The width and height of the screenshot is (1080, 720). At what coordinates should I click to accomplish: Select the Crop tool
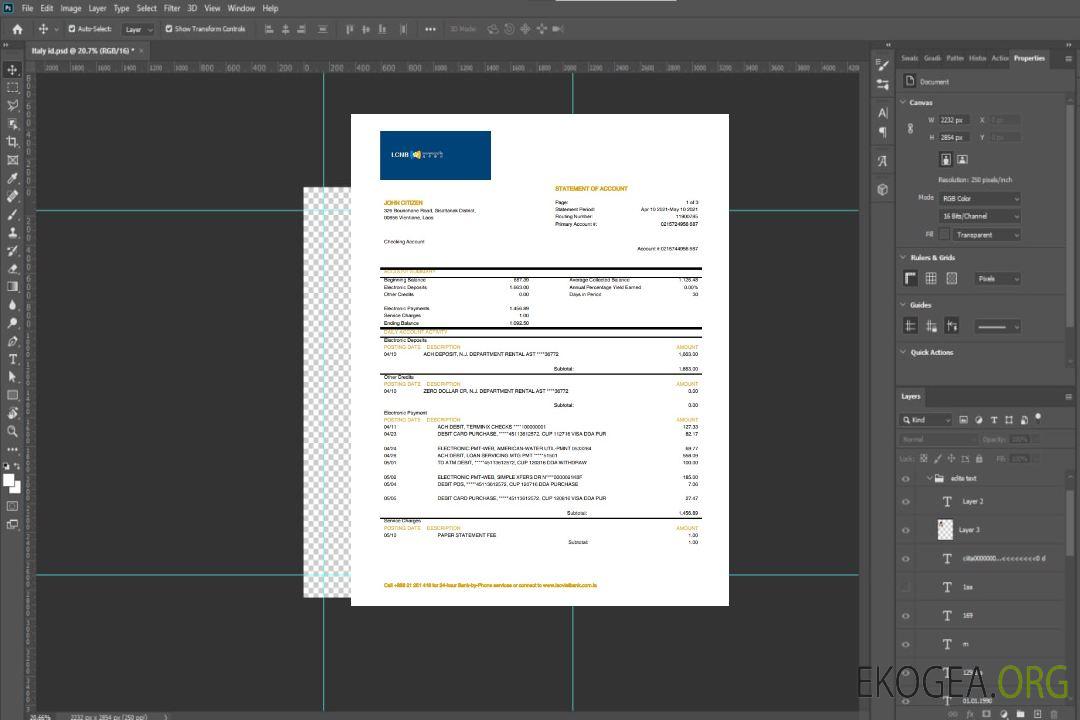pos(13,142)
